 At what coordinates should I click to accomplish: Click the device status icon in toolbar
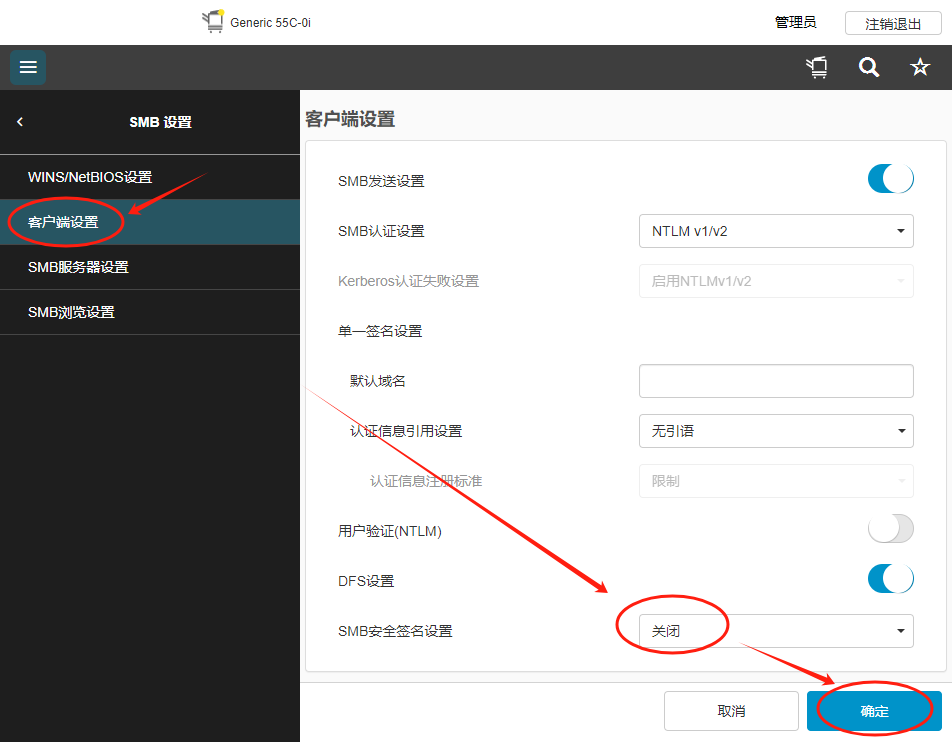(x=817, y=67)
